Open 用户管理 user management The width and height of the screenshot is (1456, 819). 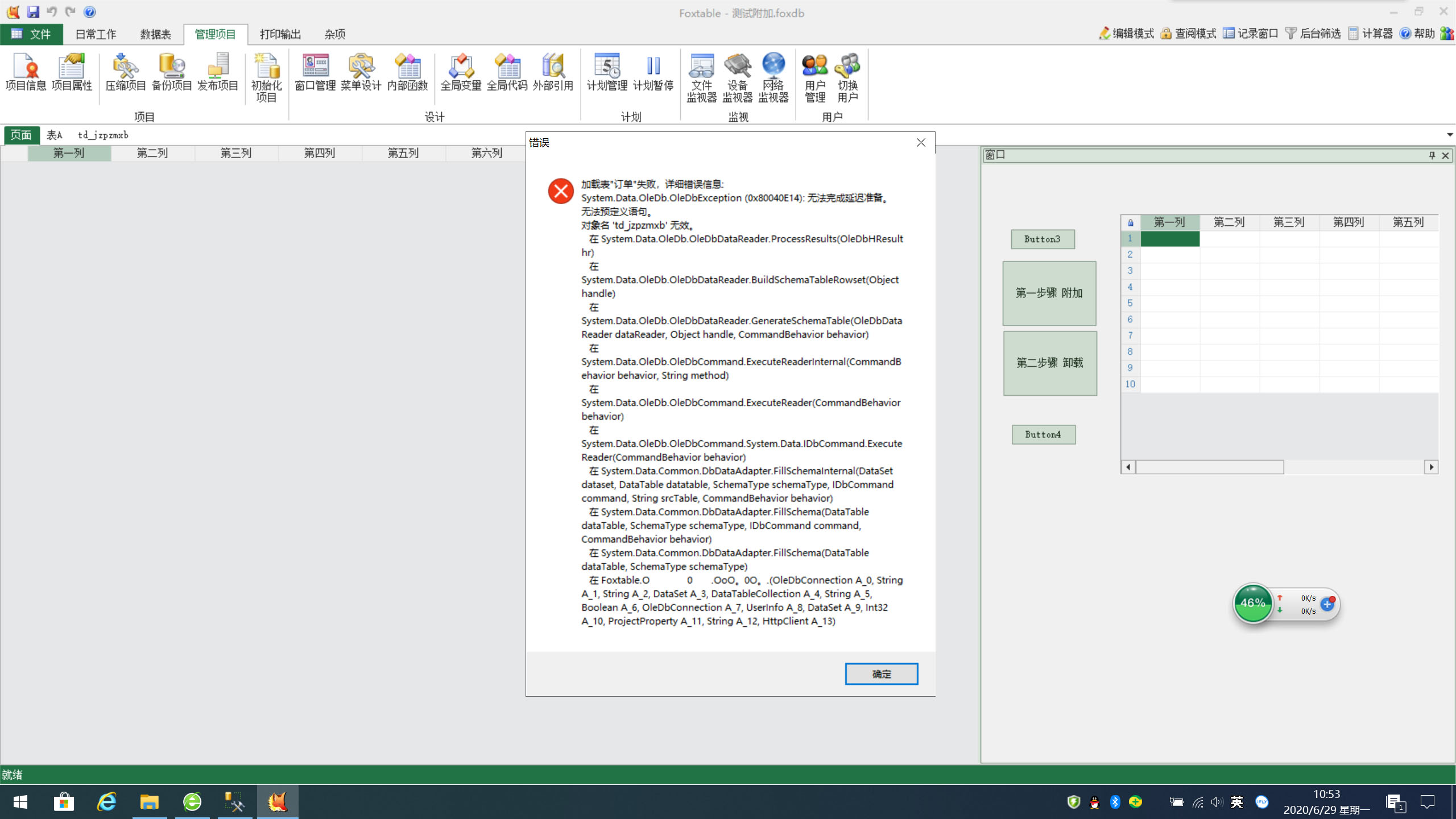[815, 78]
